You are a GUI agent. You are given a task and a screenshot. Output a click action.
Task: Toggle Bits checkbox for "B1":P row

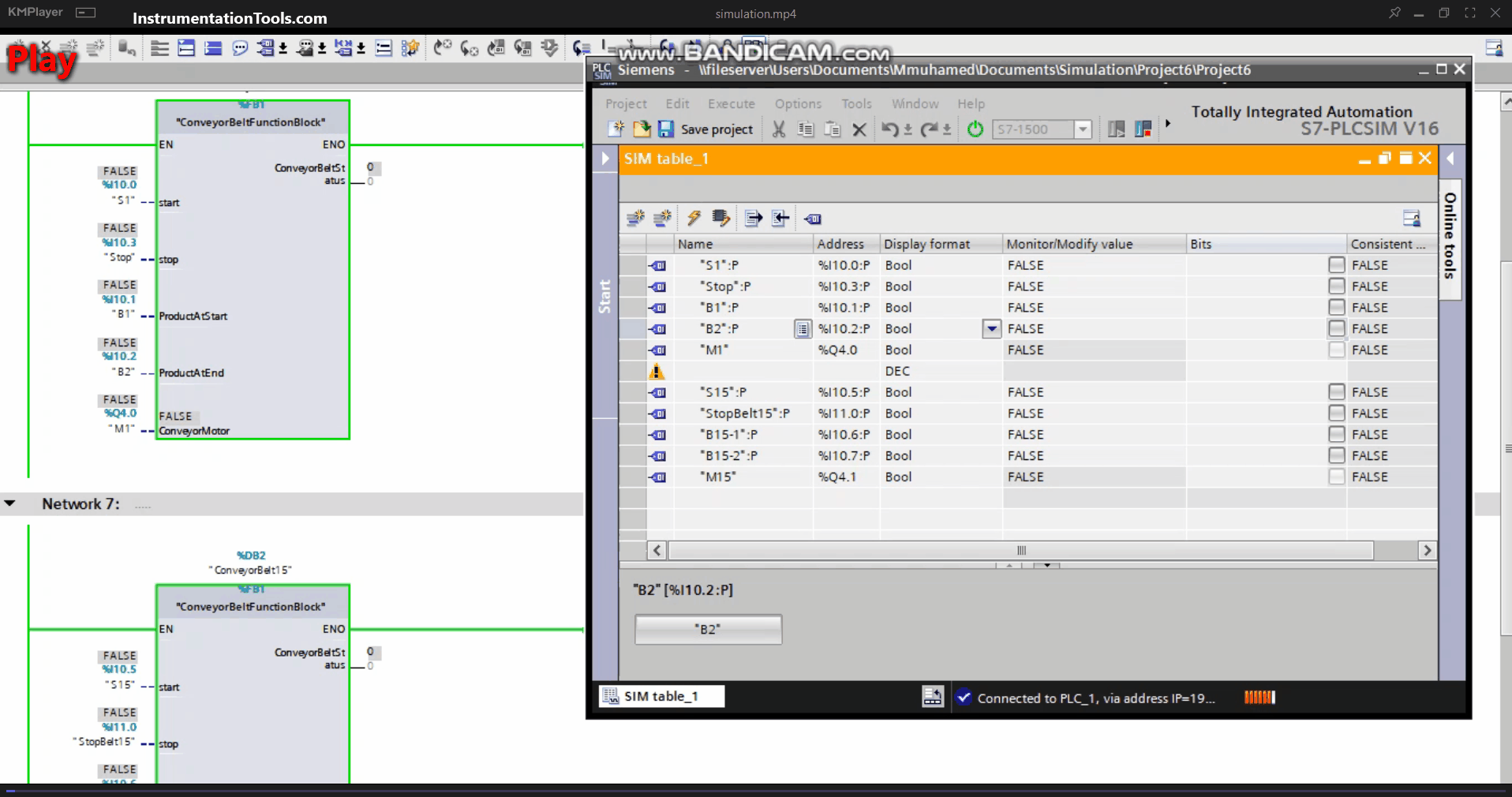click(x=1336, y=308)
